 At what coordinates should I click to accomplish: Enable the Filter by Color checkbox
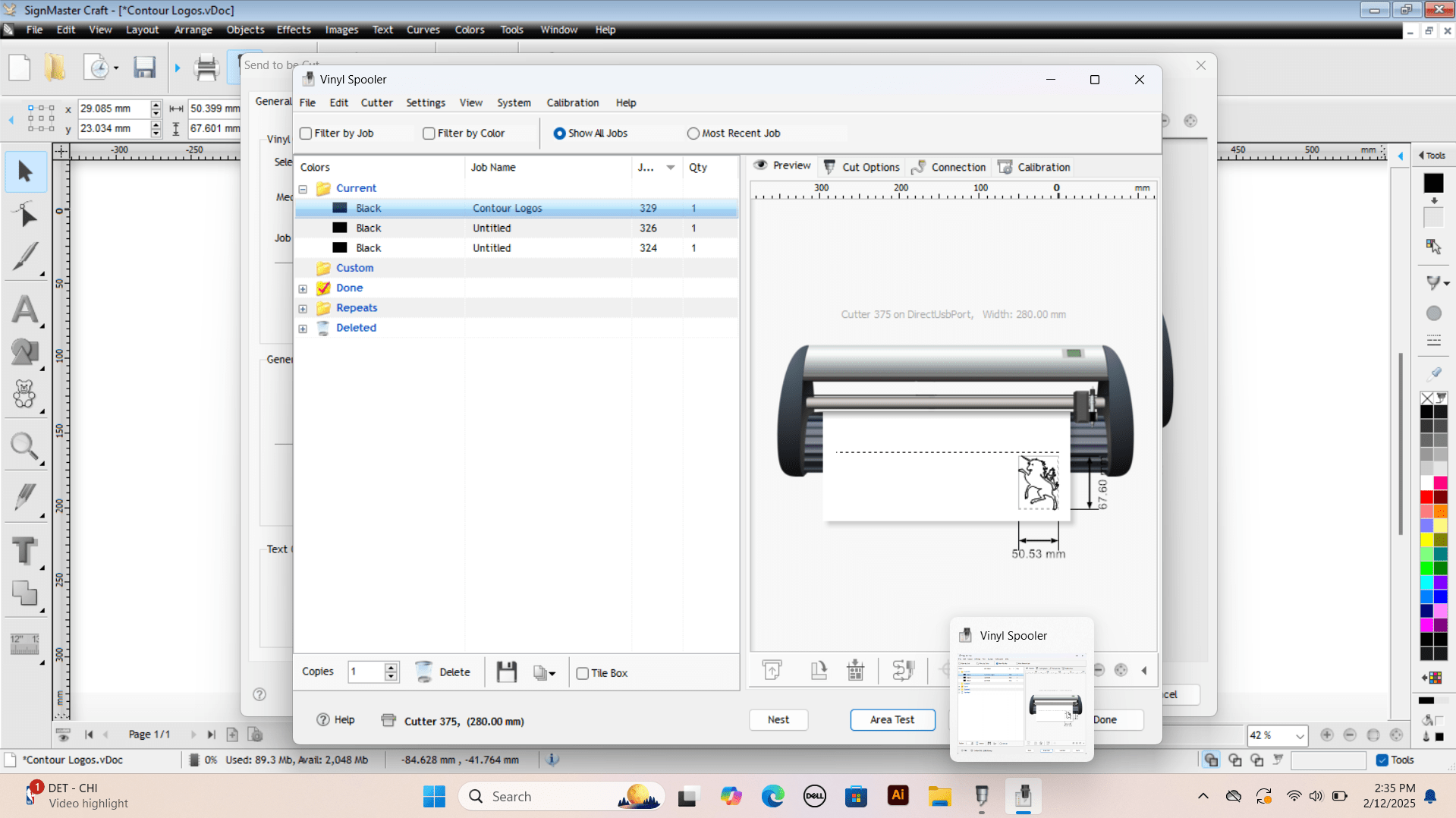pyautogui.click(x=429, y=134)
